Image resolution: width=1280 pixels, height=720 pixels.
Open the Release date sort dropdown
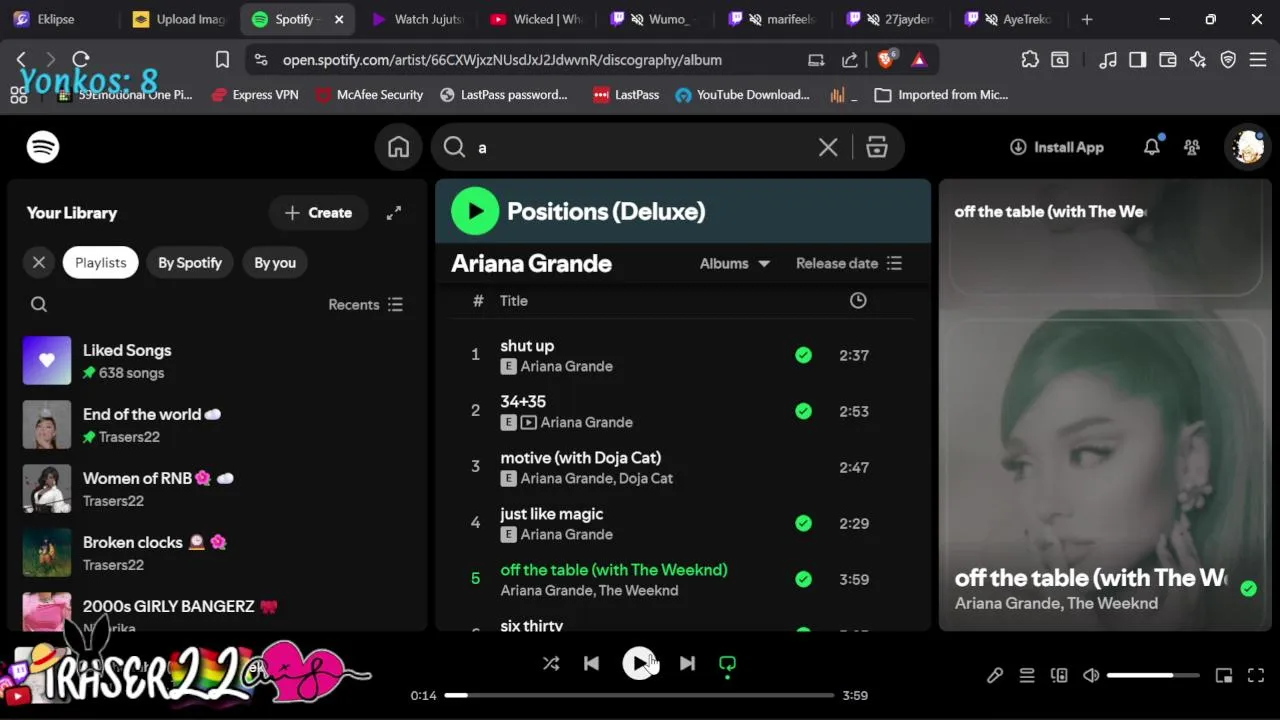pos(849,264)
